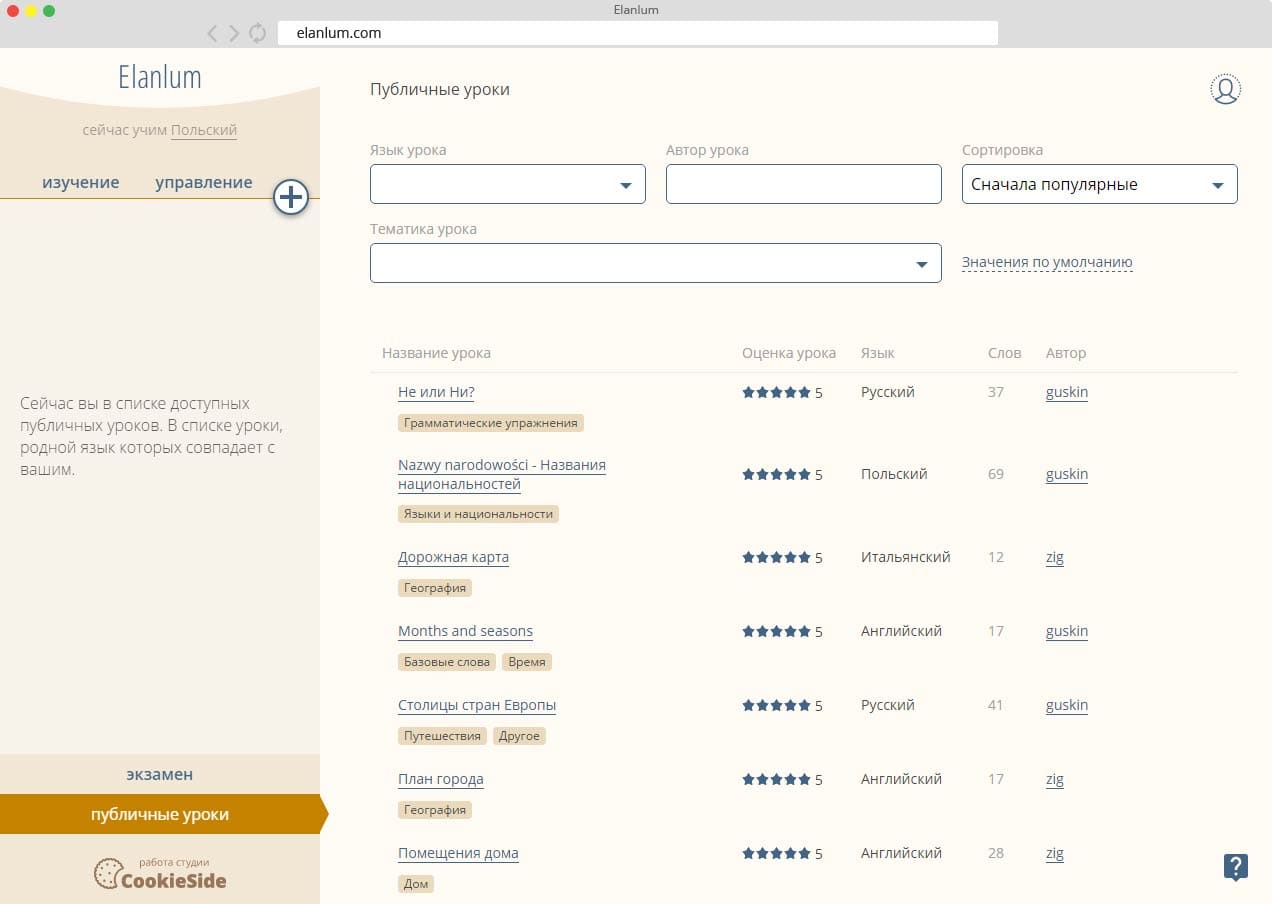Open author guskin on 'Nazwy narodowości' row
Screen dimensions: 1272x904
click(1067, 474)
